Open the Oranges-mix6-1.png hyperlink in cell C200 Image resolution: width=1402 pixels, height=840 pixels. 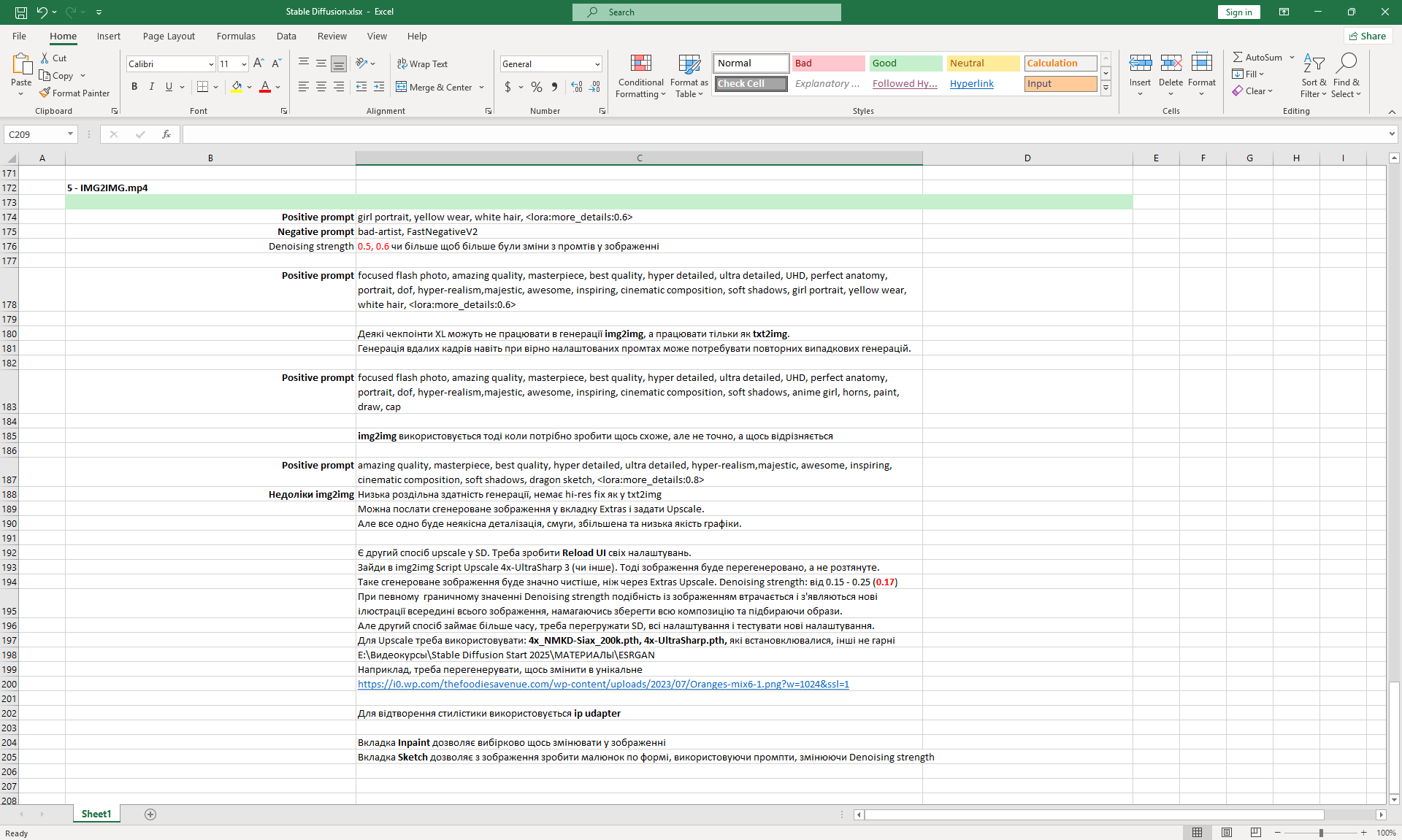pyautogui.click(x=603, y=685)
